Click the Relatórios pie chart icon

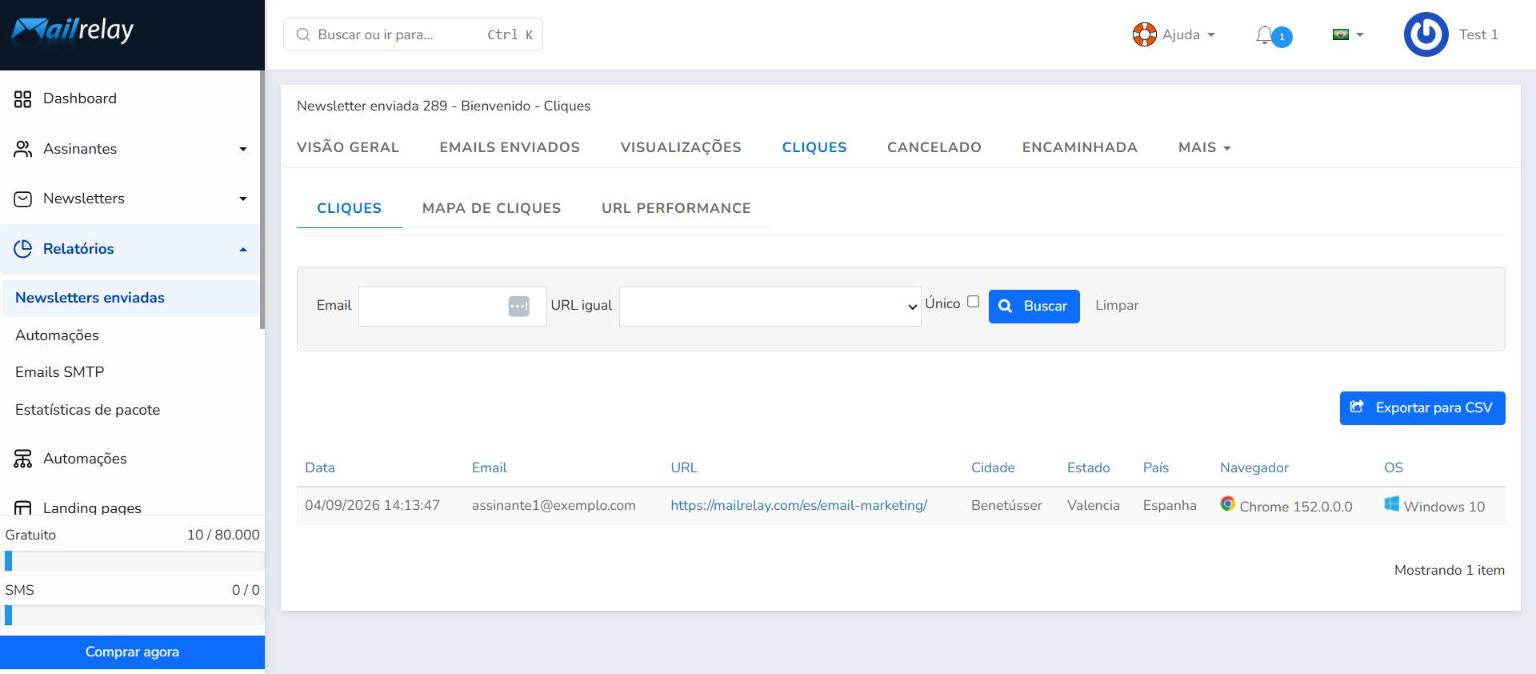[x=23, y=249]
